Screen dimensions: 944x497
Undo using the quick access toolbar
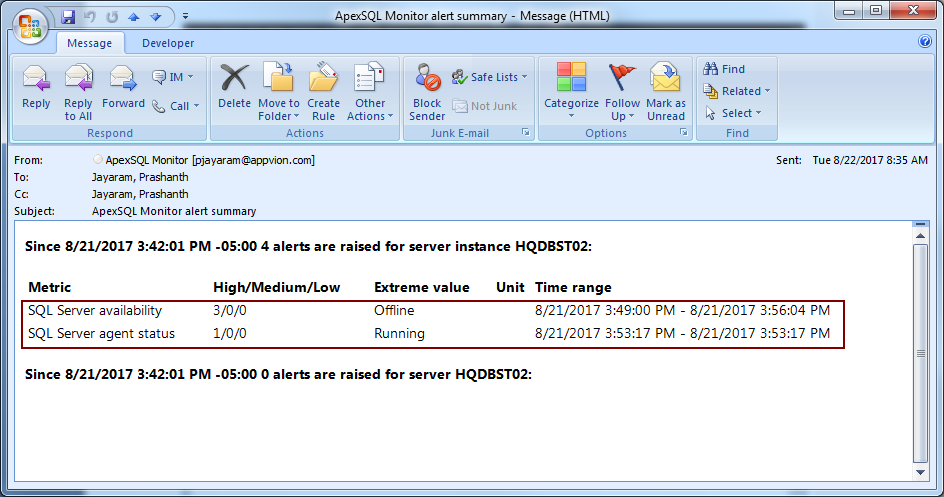point(90,17)
